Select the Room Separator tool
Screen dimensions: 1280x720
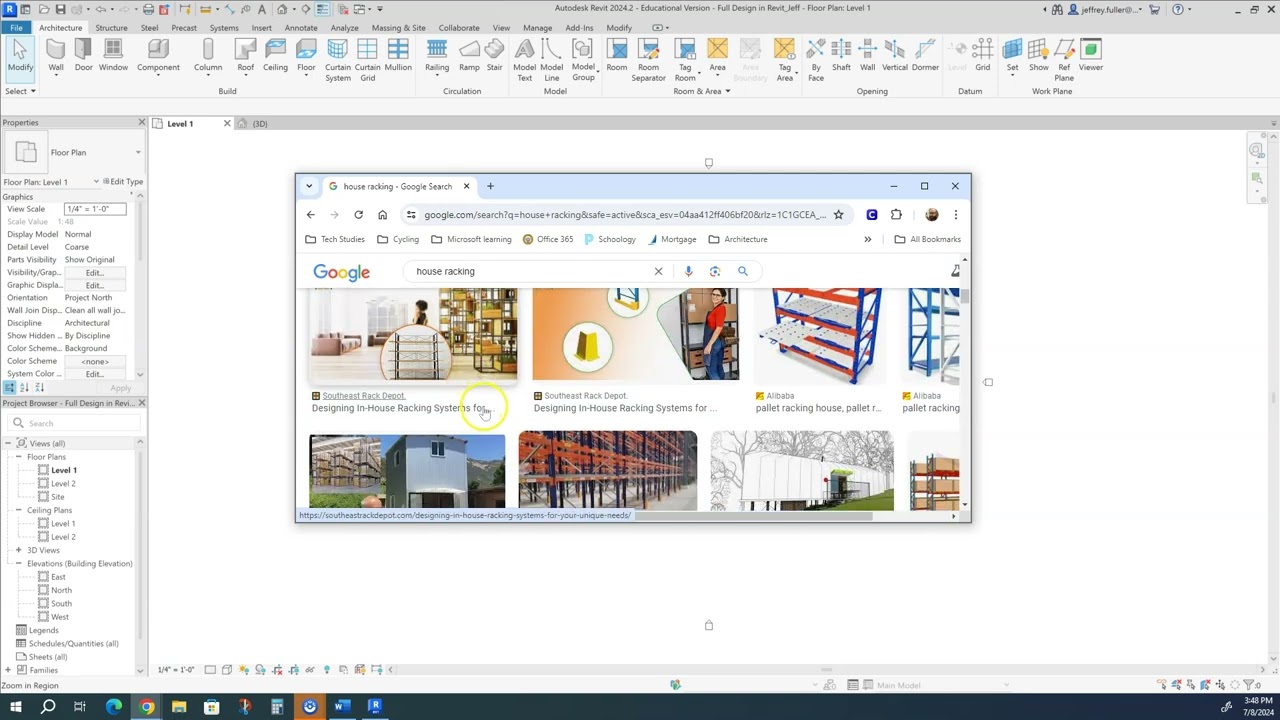coord(648,60)
